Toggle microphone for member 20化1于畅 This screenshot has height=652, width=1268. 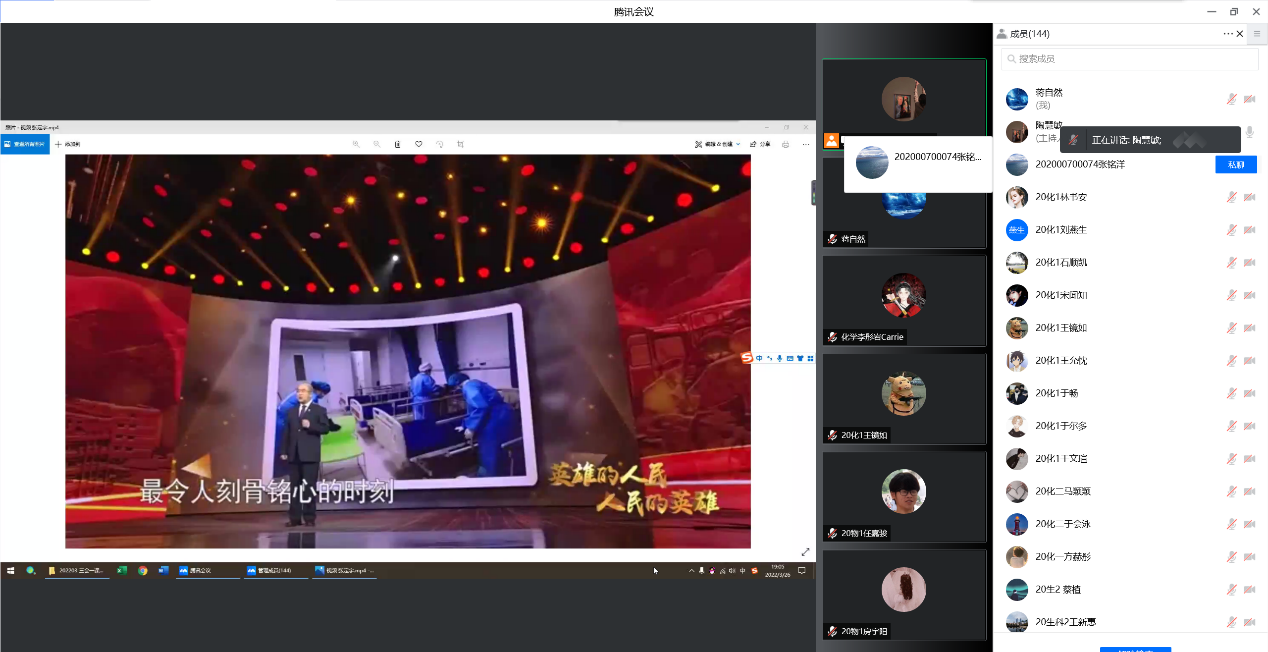pyautogui.click(x=1232, y=393)
